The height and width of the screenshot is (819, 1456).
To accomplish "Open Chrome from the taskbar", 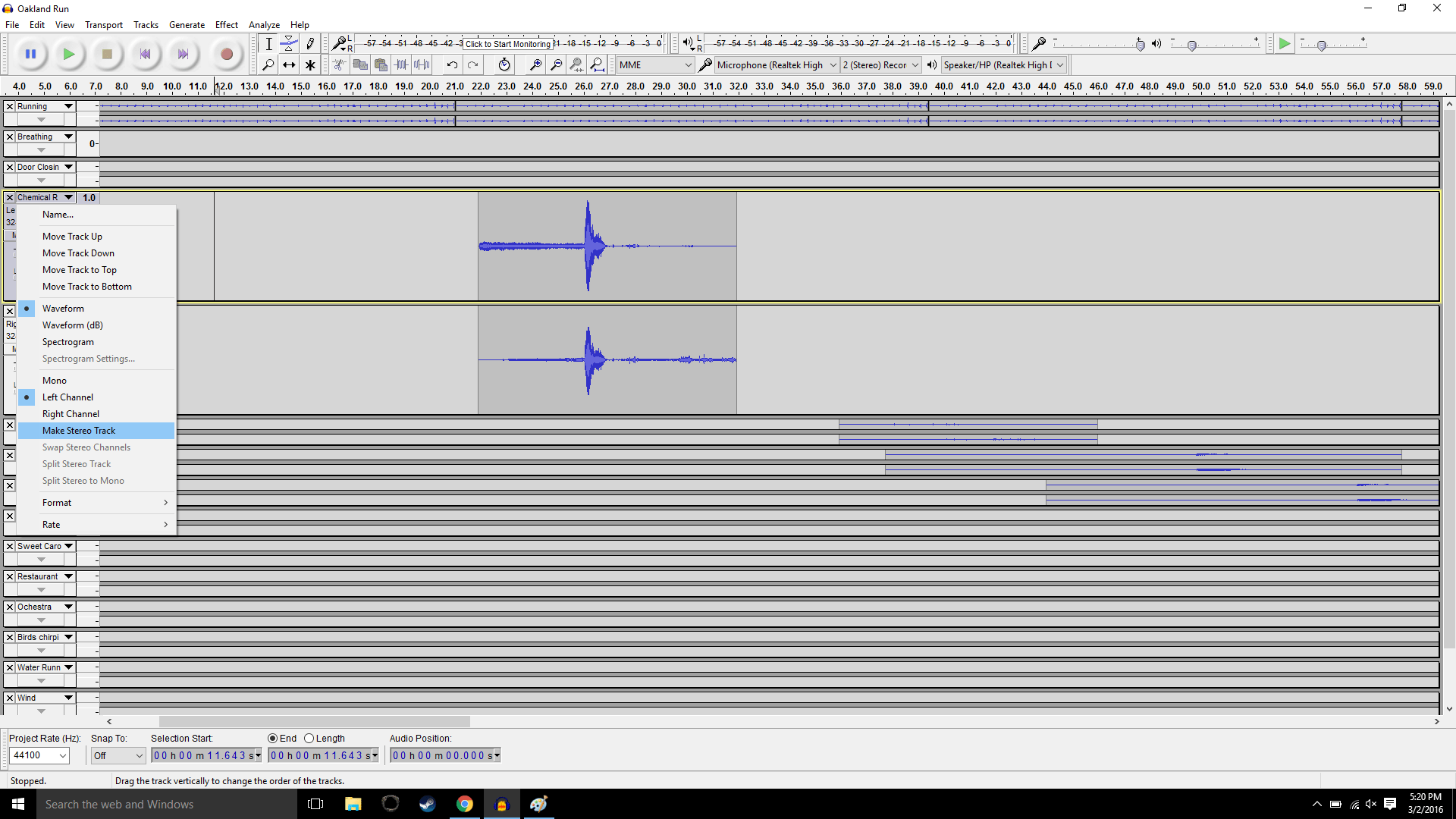I will click(465, 804).
